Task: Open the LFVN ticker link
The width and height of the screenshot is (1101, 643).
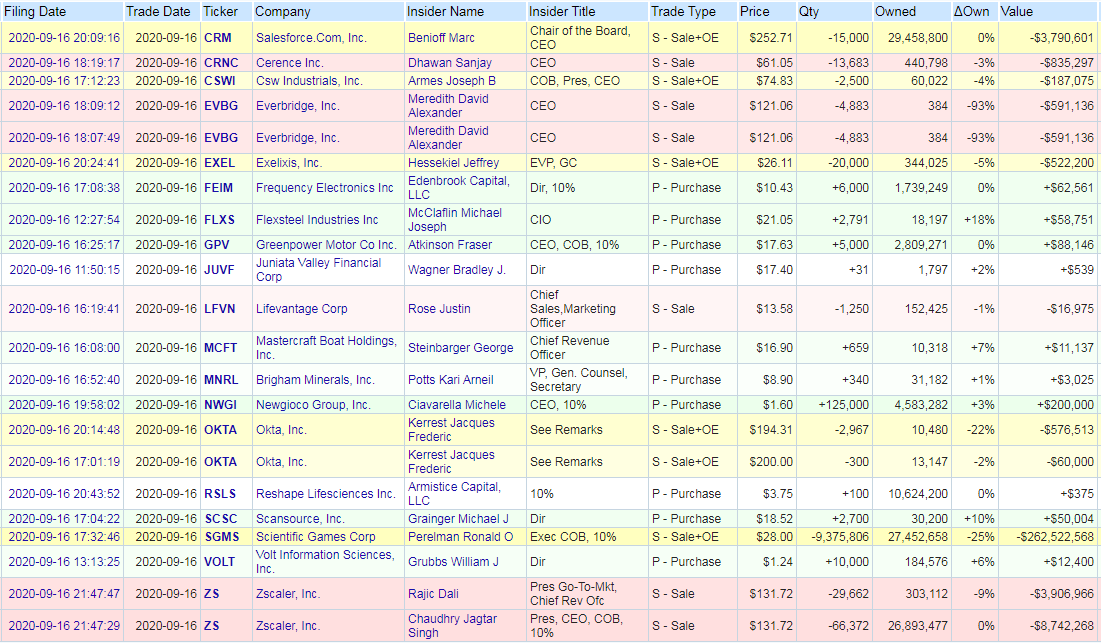Action: coord(220,309)
